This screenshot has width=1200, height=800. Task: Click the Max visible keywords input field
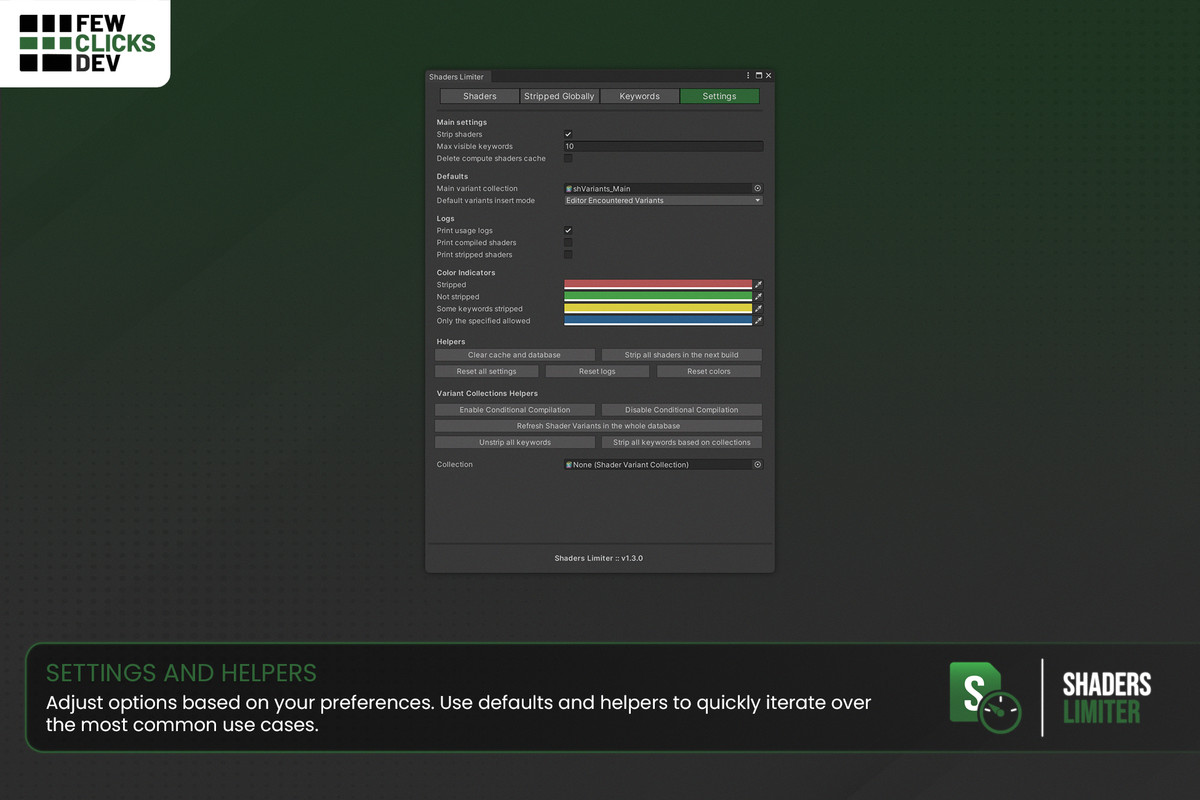663,147
